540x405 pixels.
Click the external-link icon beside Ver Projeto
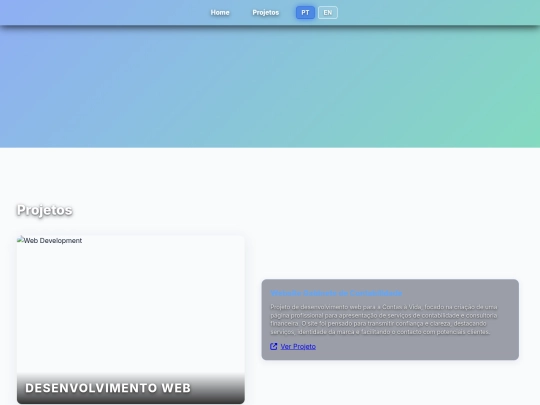[x=273, y=346]
